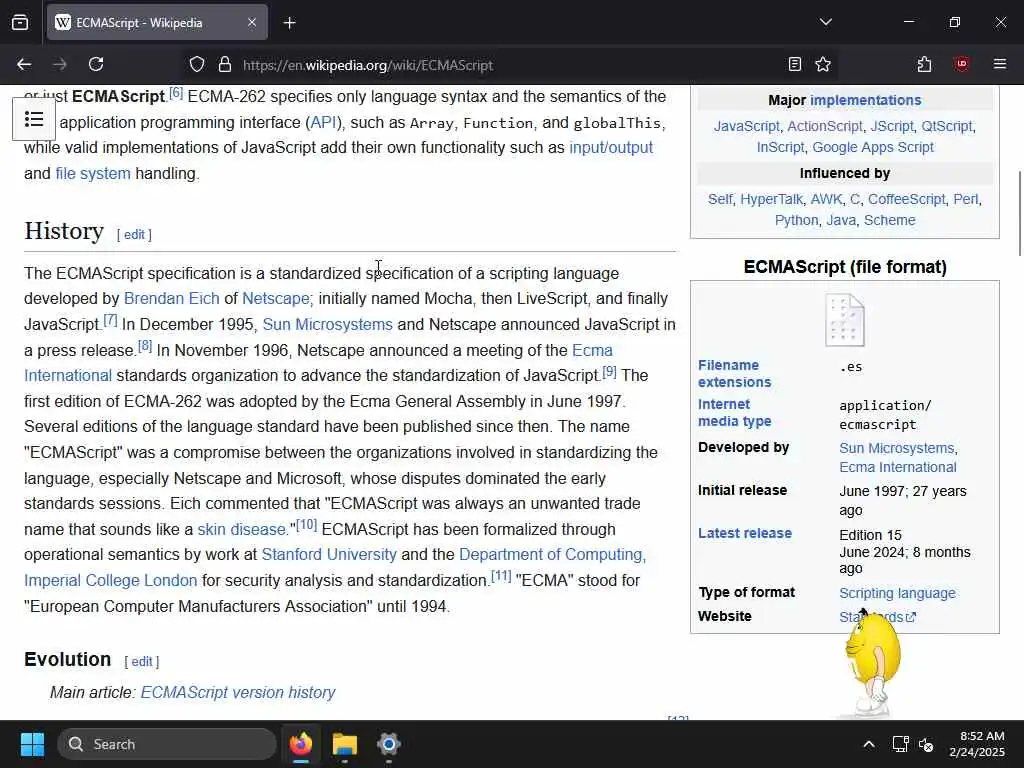Image resolution: width=1024 pixels, height=768 pixels.
Task: Open Ecma International link in History paragraph
Action: [x=592, y=350]
